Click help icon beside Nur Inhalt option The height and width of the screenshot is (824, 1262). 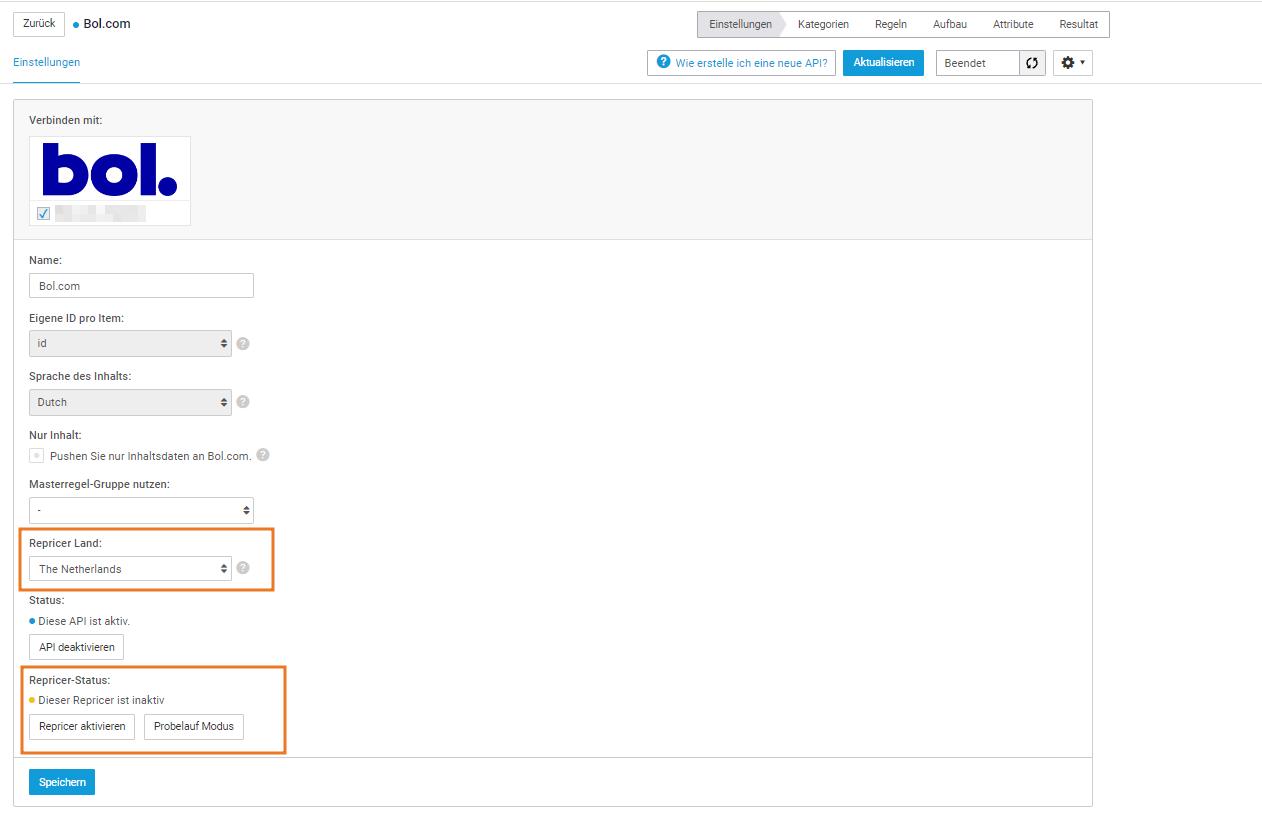point(263,455)
